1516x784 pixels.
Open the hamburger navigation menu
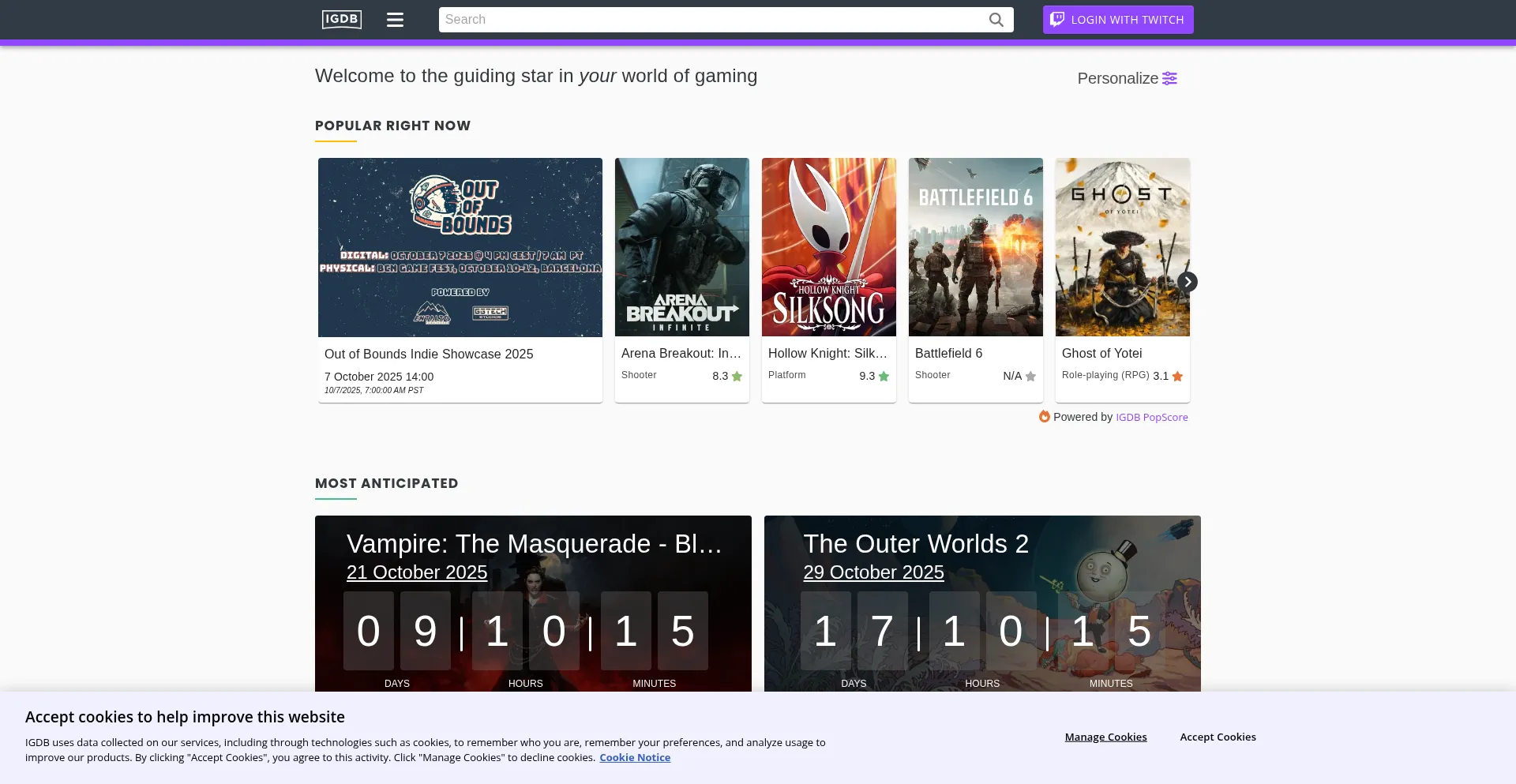(x=395, y=20)
